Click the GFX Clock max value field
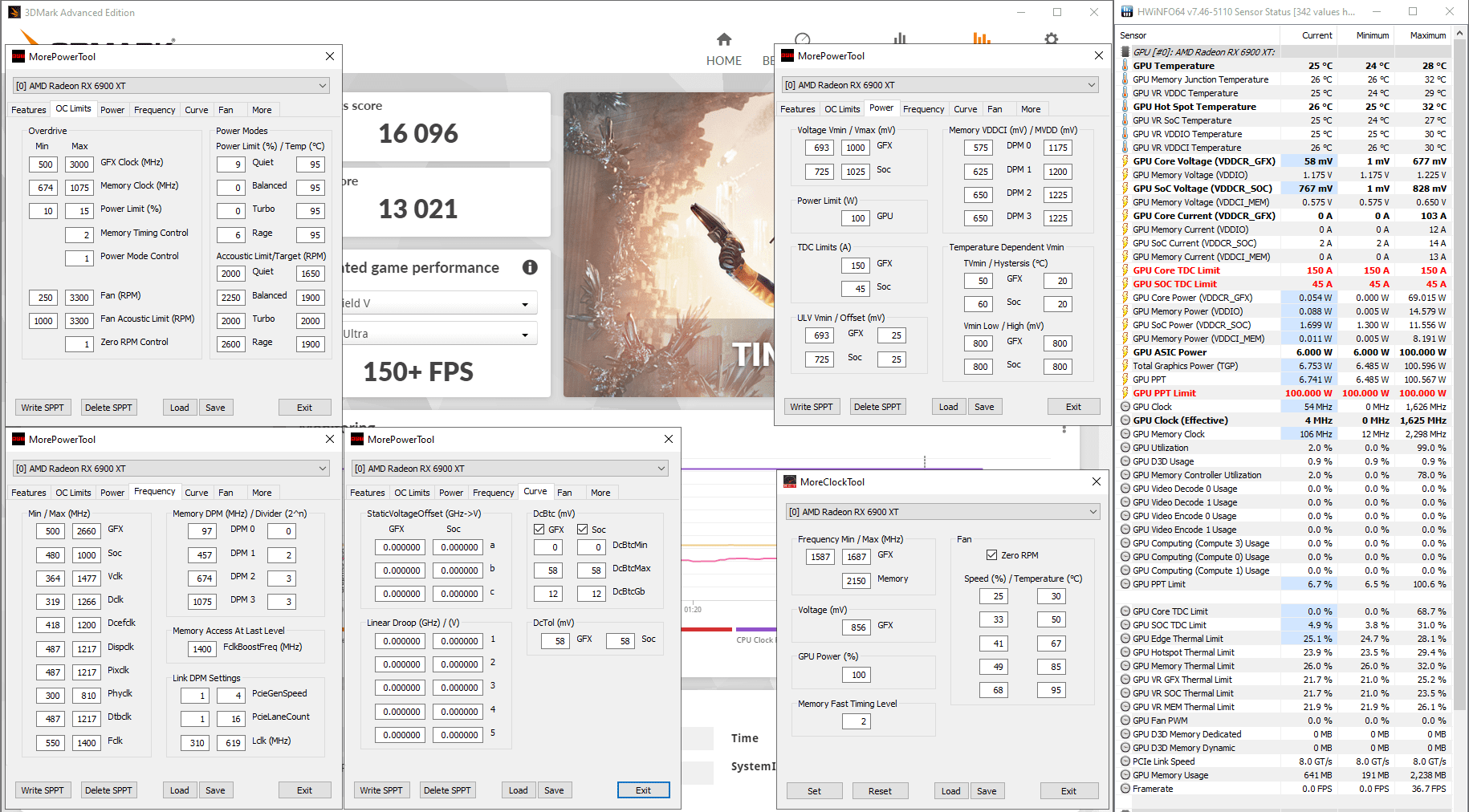The height and width of the screenshot is (812, 1469). (x=79, y=164)
